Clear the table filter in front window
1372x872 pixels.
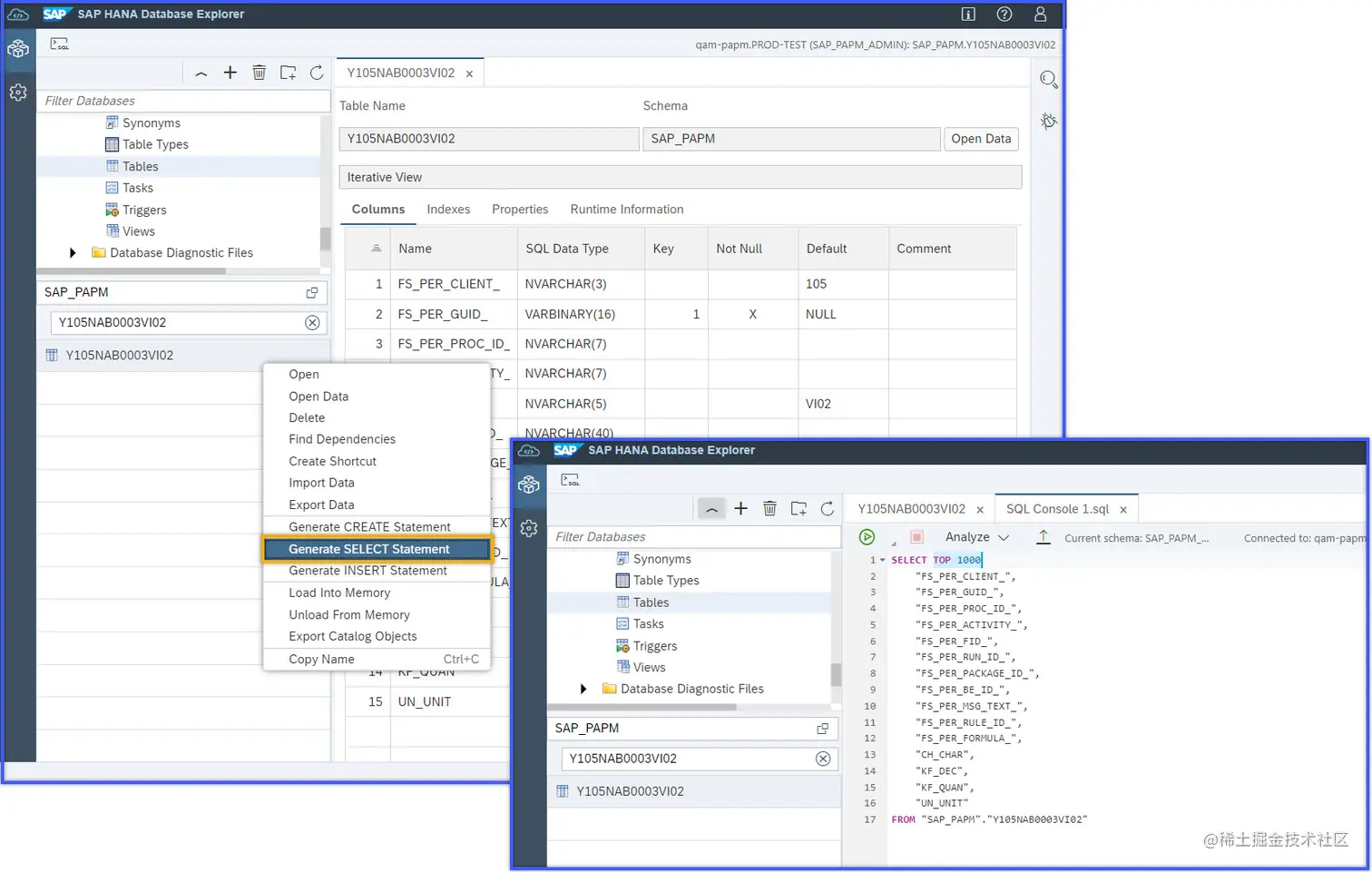click(823, 759)
